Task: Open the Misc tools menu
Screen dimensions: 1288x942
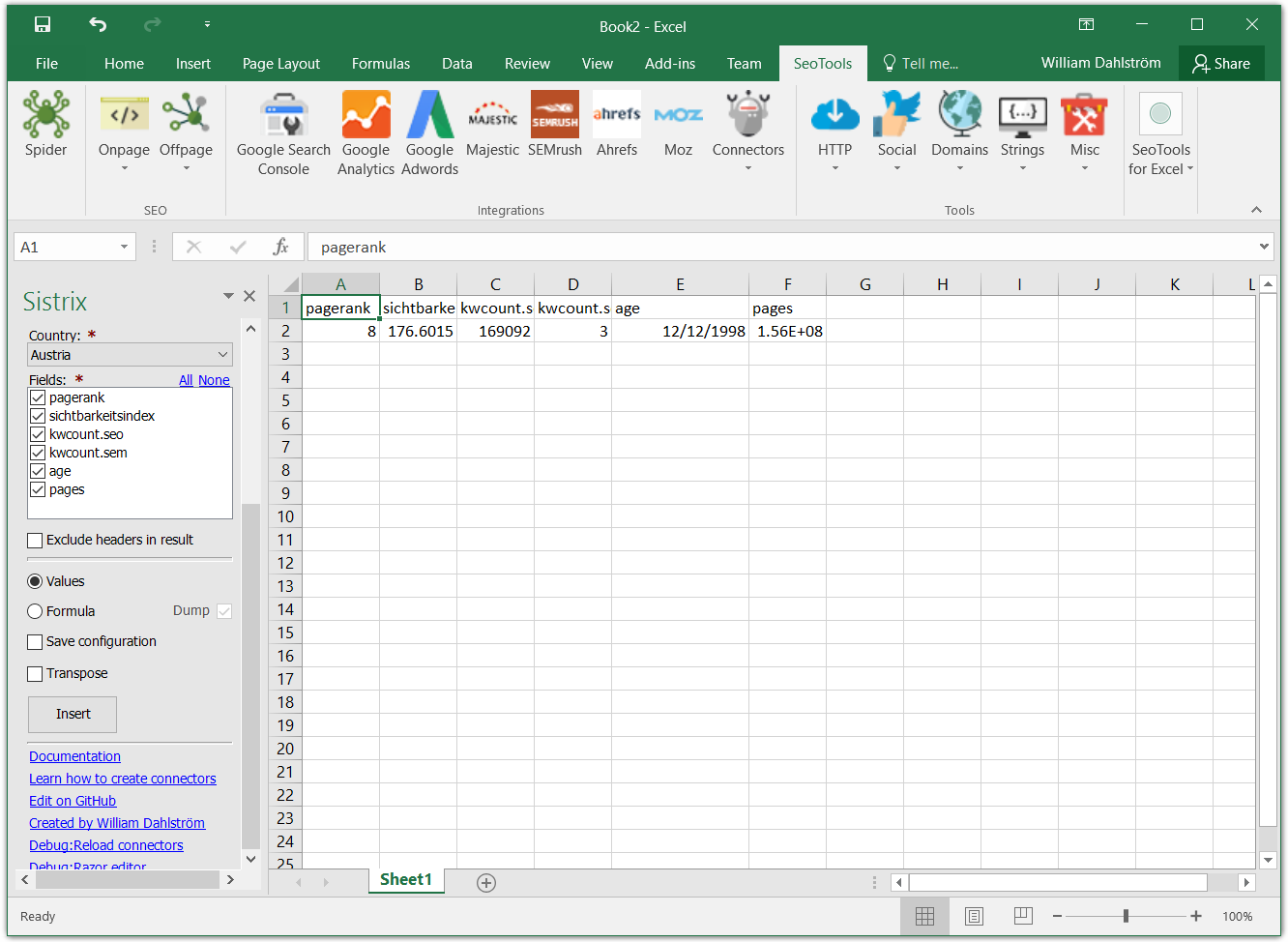Action: (x=1084, y=132)
